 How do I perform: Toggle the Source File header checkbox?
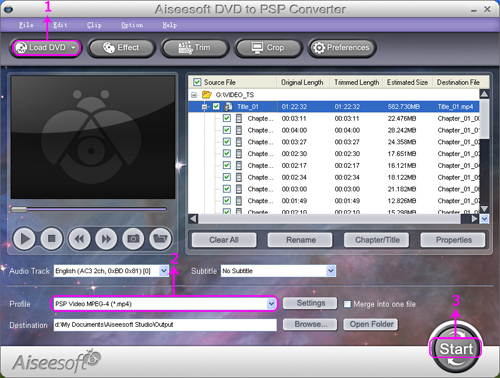point(197,82)
